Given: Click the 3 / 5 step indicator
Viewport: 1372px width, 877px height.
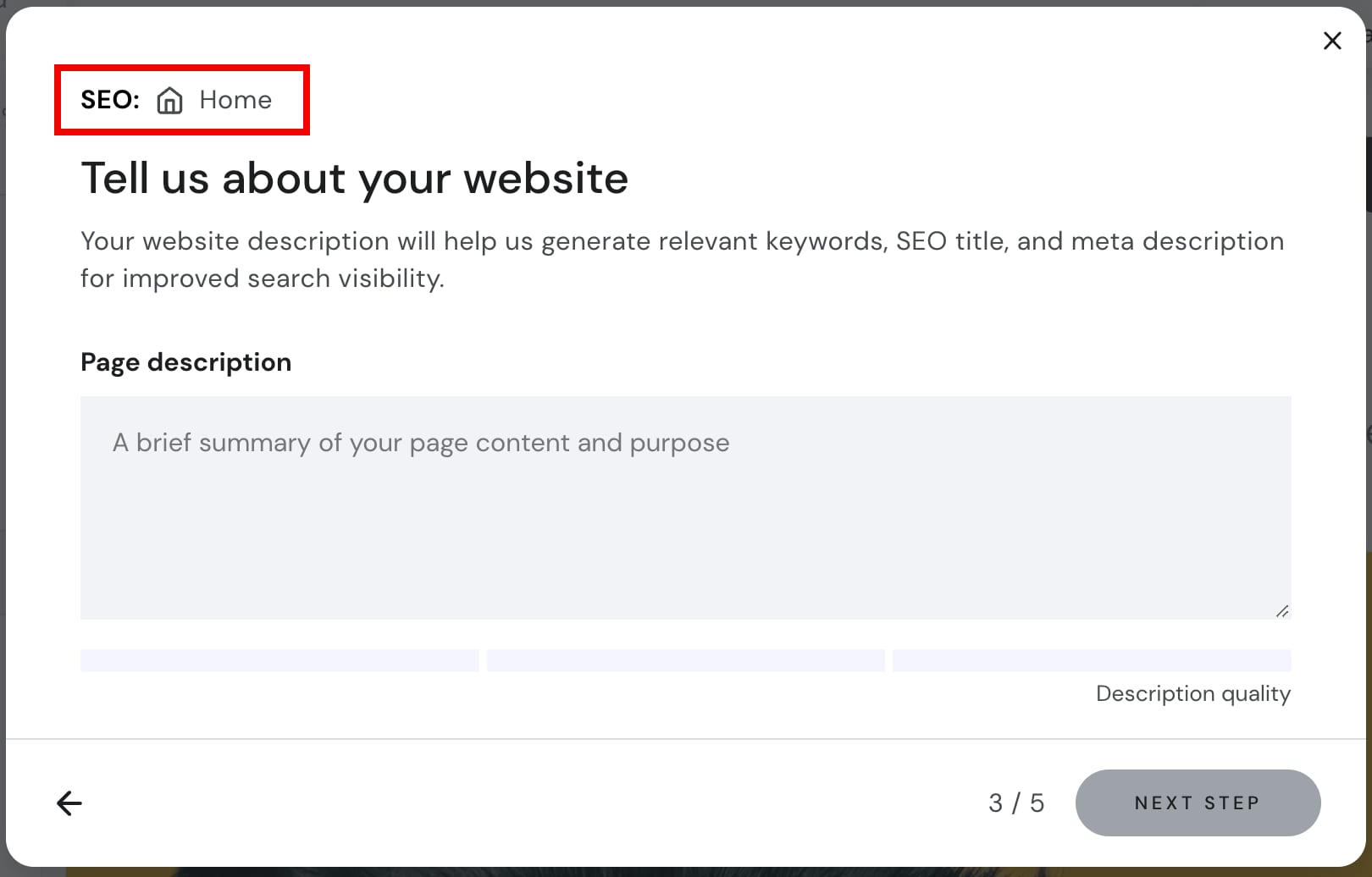Looking at the screenshot, I should [x=1015, y=803].
